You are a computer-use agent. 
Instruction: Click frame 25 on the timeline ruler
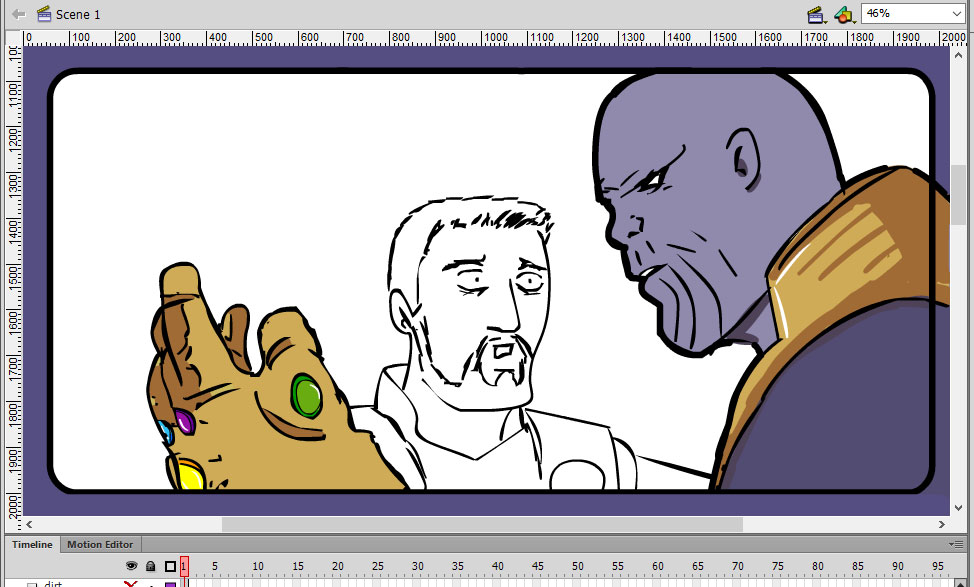click(378, 566)
